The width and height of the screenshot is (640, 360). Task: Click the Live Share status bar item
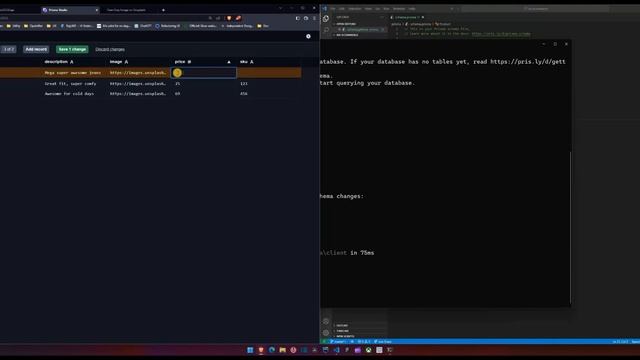[383, 342]
